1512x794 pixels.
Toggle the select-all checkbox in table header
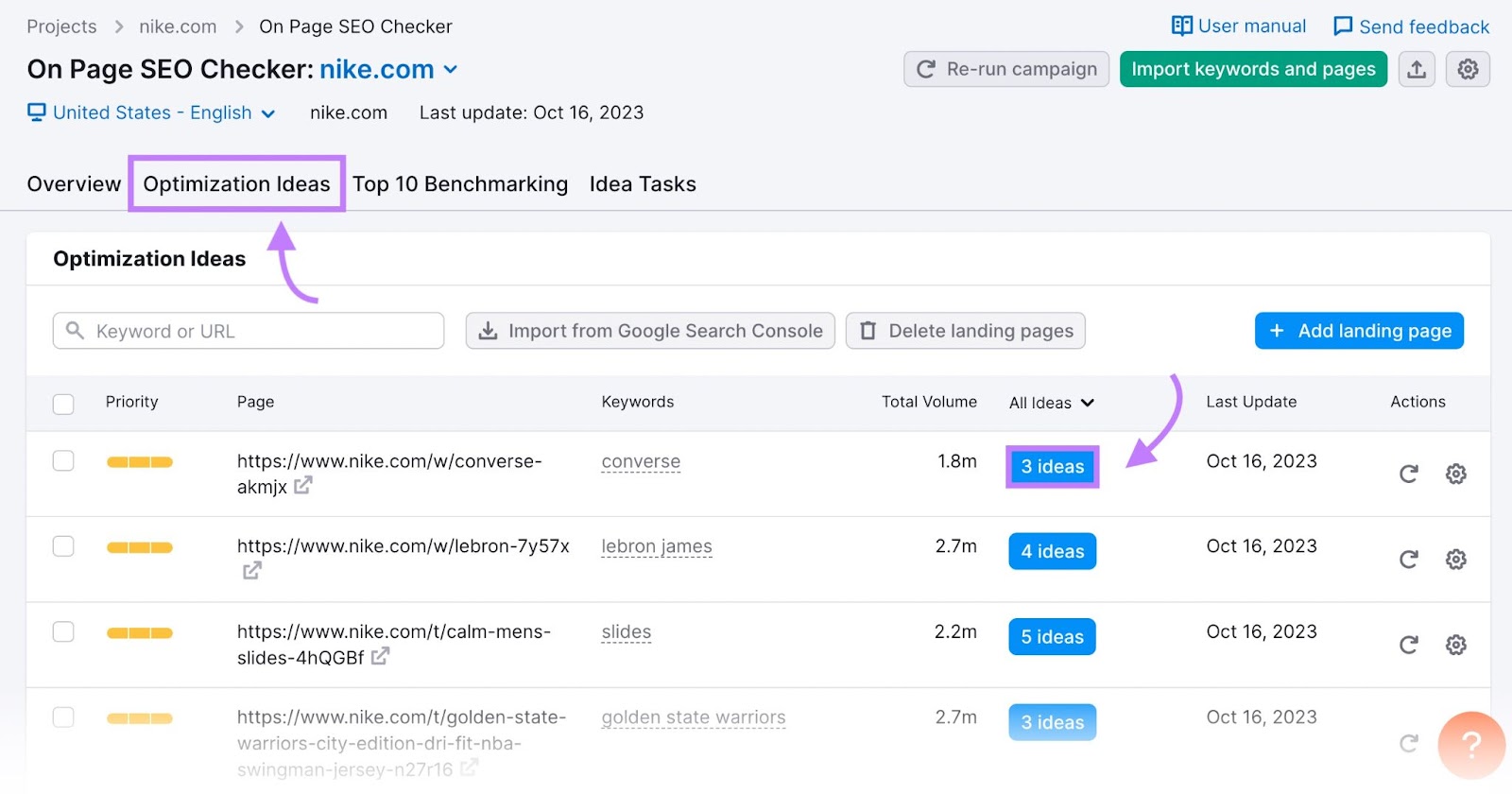[63, 404]
